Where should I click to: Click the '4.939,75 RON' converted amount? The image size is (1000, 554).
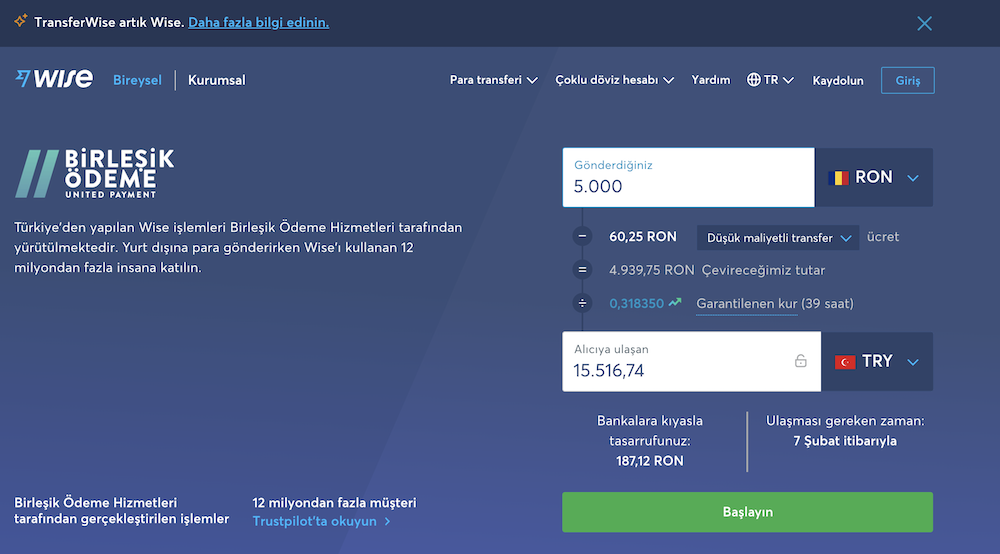pyautogui.click(x=651, y=270)
